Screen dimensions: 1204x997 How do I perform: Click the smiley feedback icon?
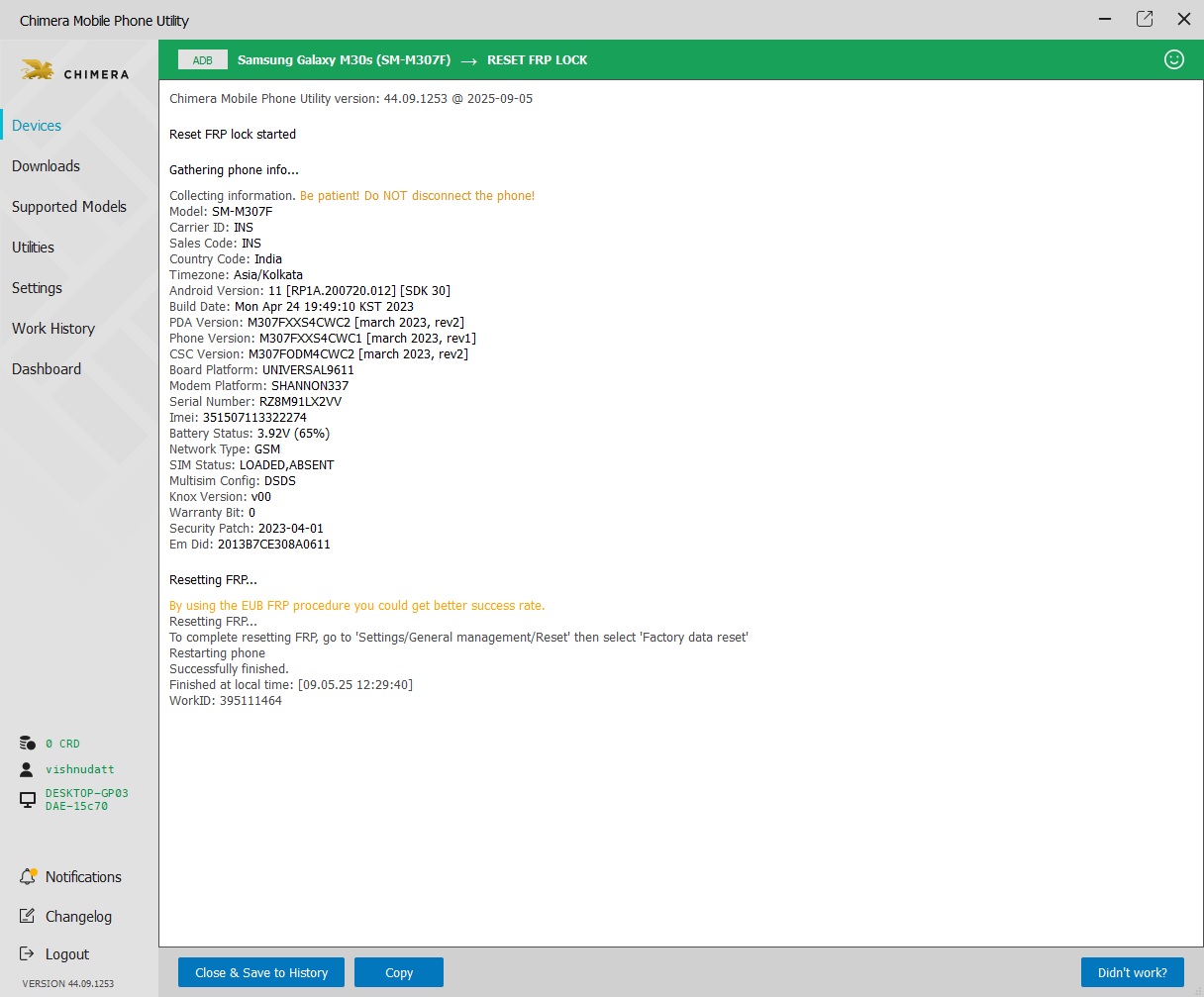pyautogui.click(x=1174, y=59)
